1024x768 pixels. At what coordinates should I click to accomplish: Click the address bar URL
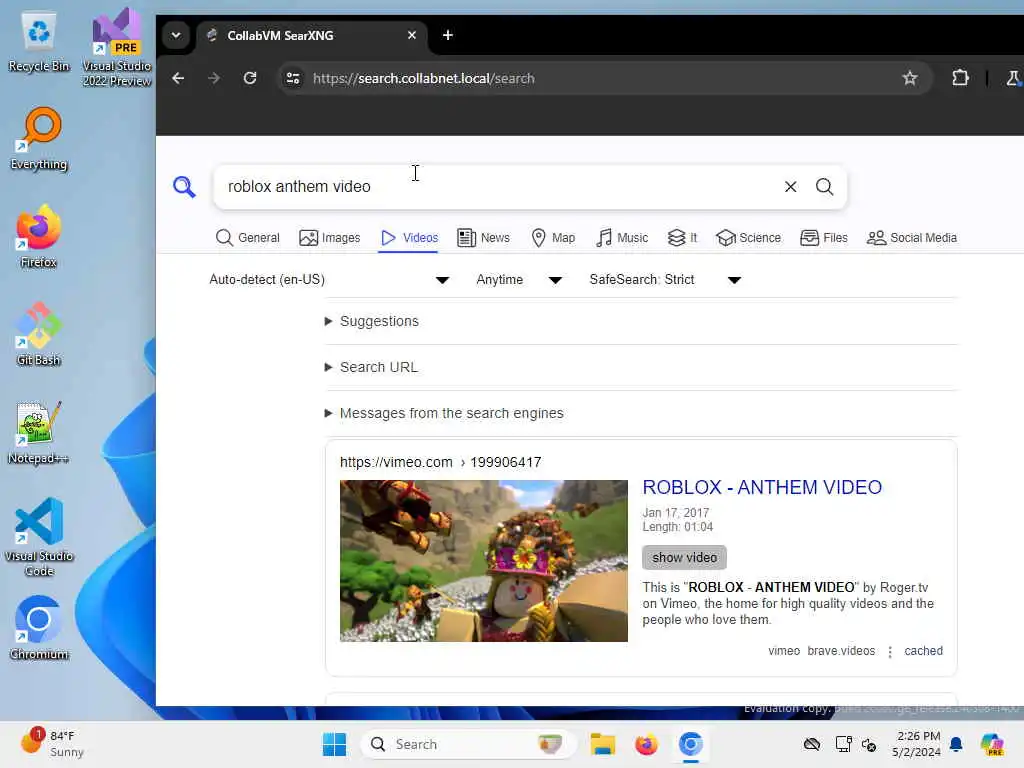pos(423,78)
